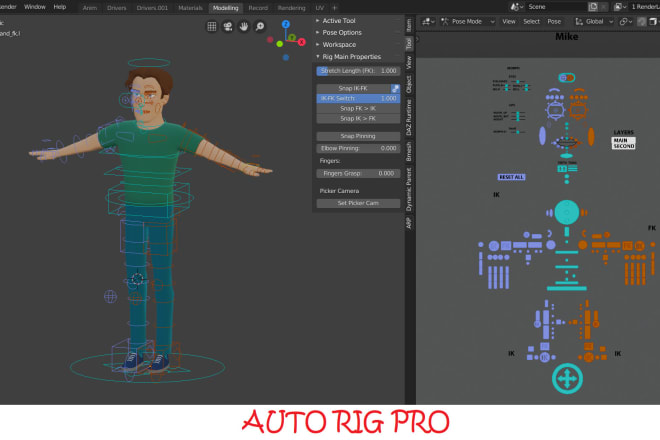
Task: Select the wide cyan hips bar control
Action: pos(567,288)
